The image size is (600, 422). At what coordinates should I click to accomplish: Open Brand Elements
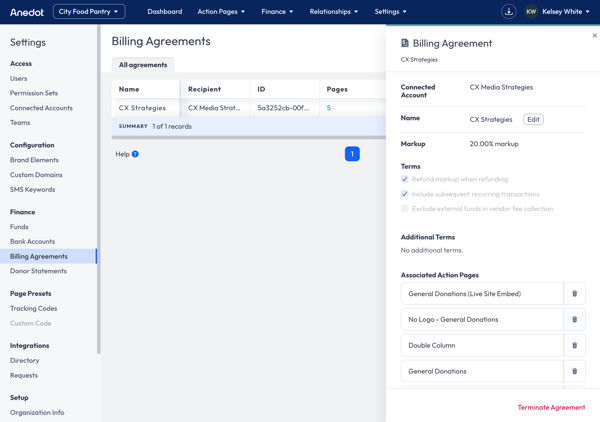tap(34, 160)
